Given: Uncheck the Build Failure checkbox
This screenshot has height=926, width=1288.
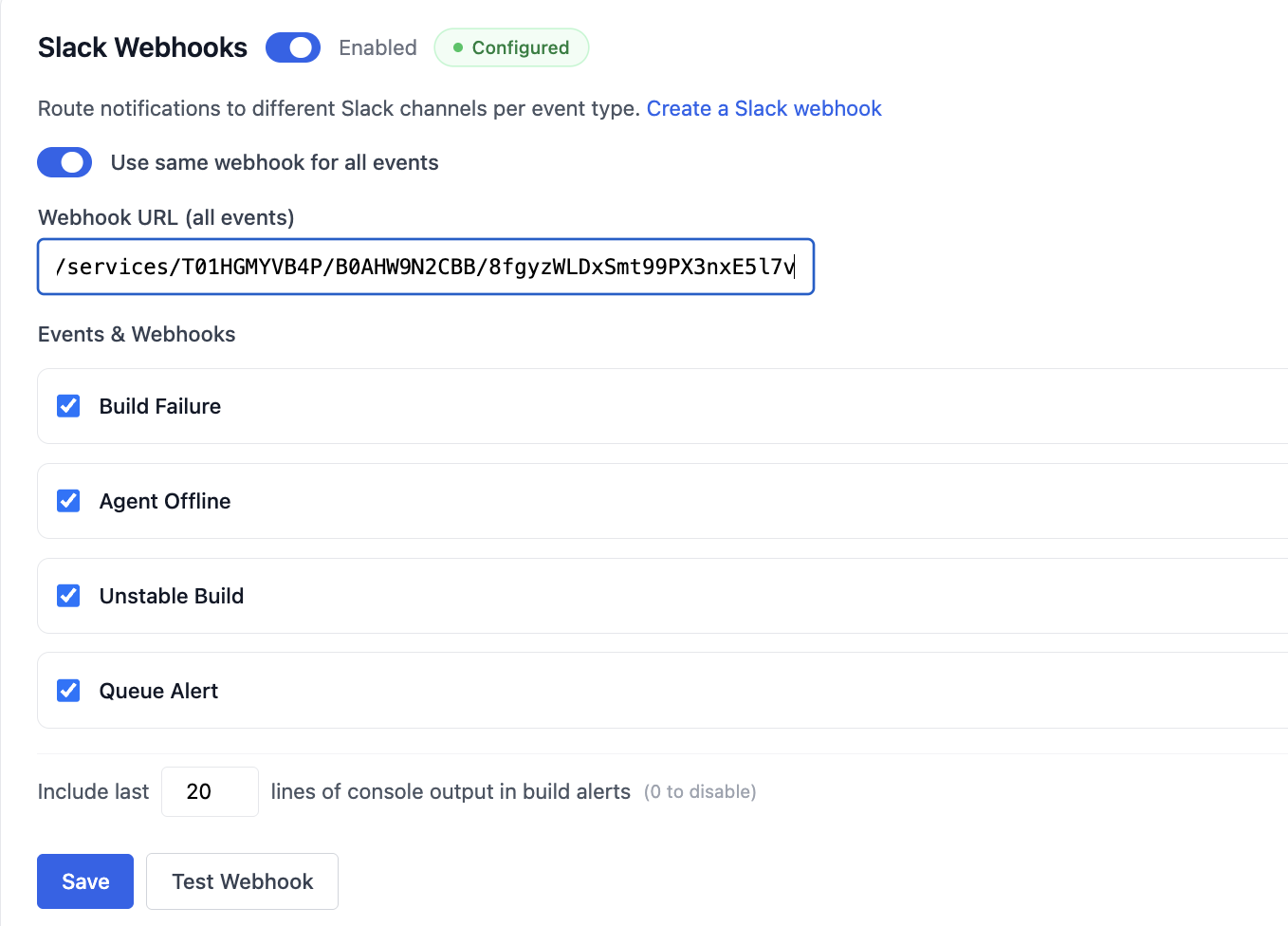Looking at the screenshot, I should point(68,406).
